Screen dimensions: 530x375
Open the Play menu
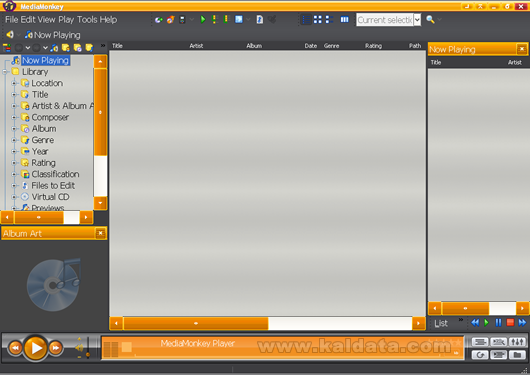[66, 20]
